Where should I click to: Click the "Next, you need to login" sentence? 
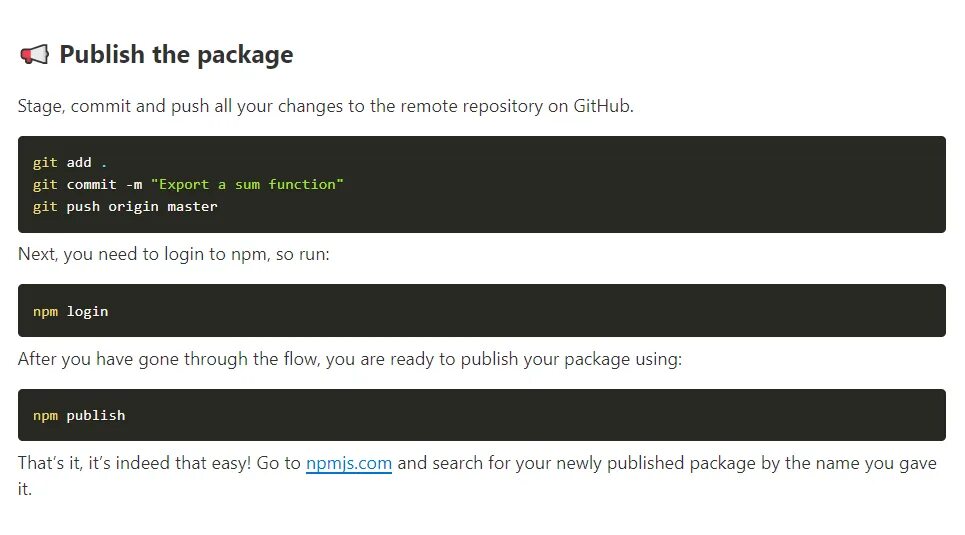tap(173, 254)
